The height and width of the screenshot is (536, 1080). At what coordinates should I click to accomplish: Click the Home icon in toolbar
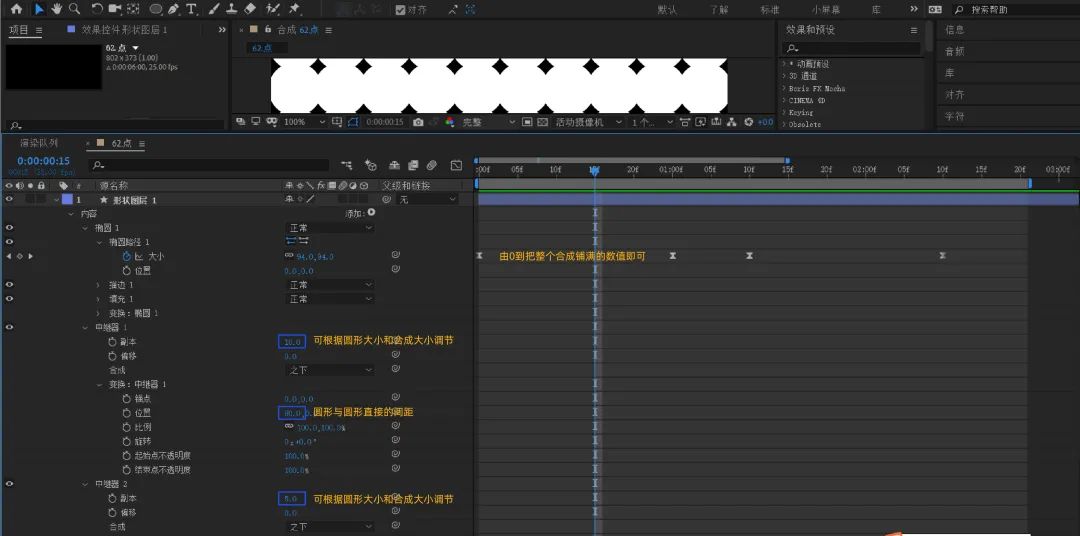pyautogui.click(x=17, y=9)
